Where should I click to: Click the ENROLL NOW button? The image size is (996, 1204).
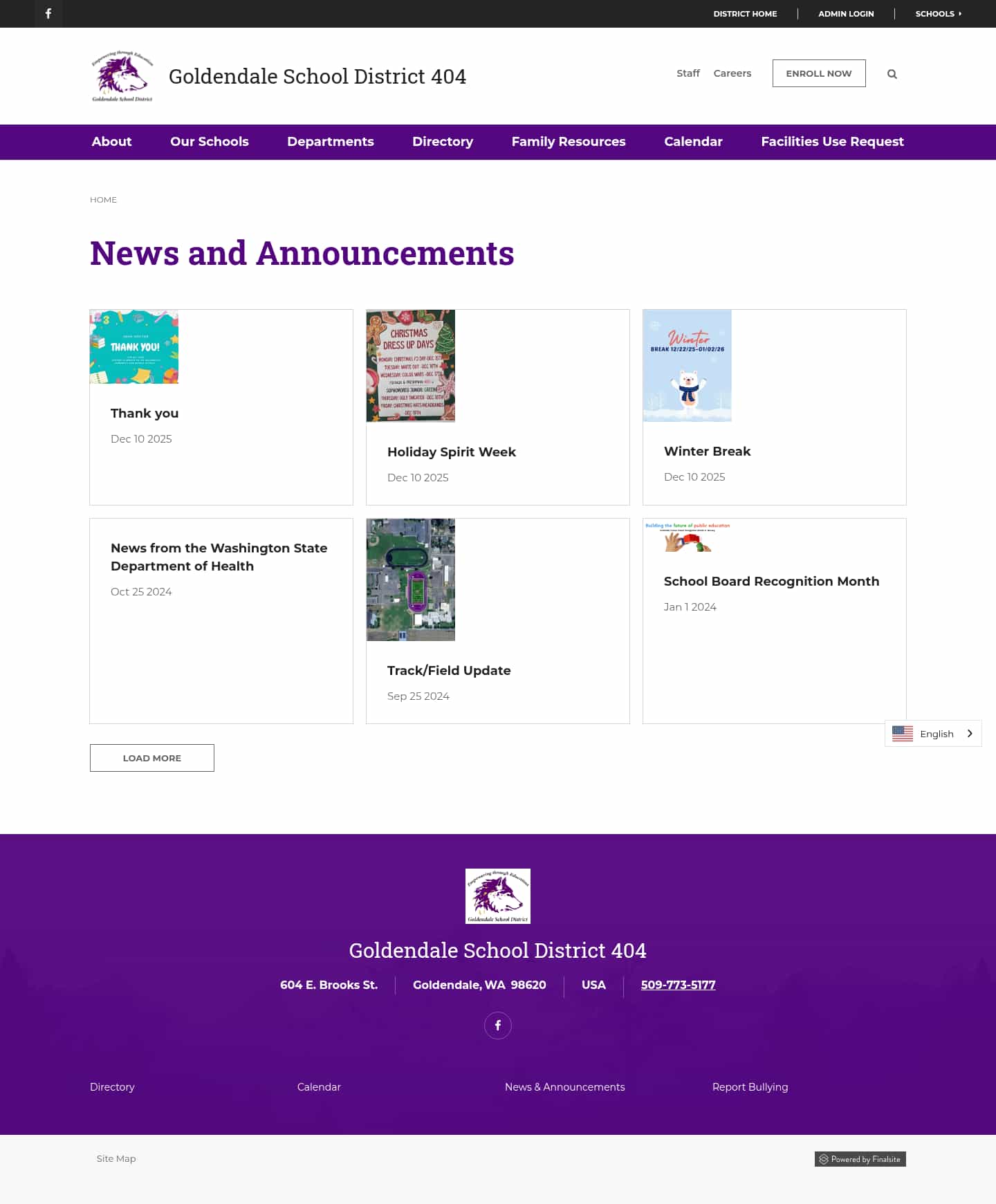click(x=819, y=73)
